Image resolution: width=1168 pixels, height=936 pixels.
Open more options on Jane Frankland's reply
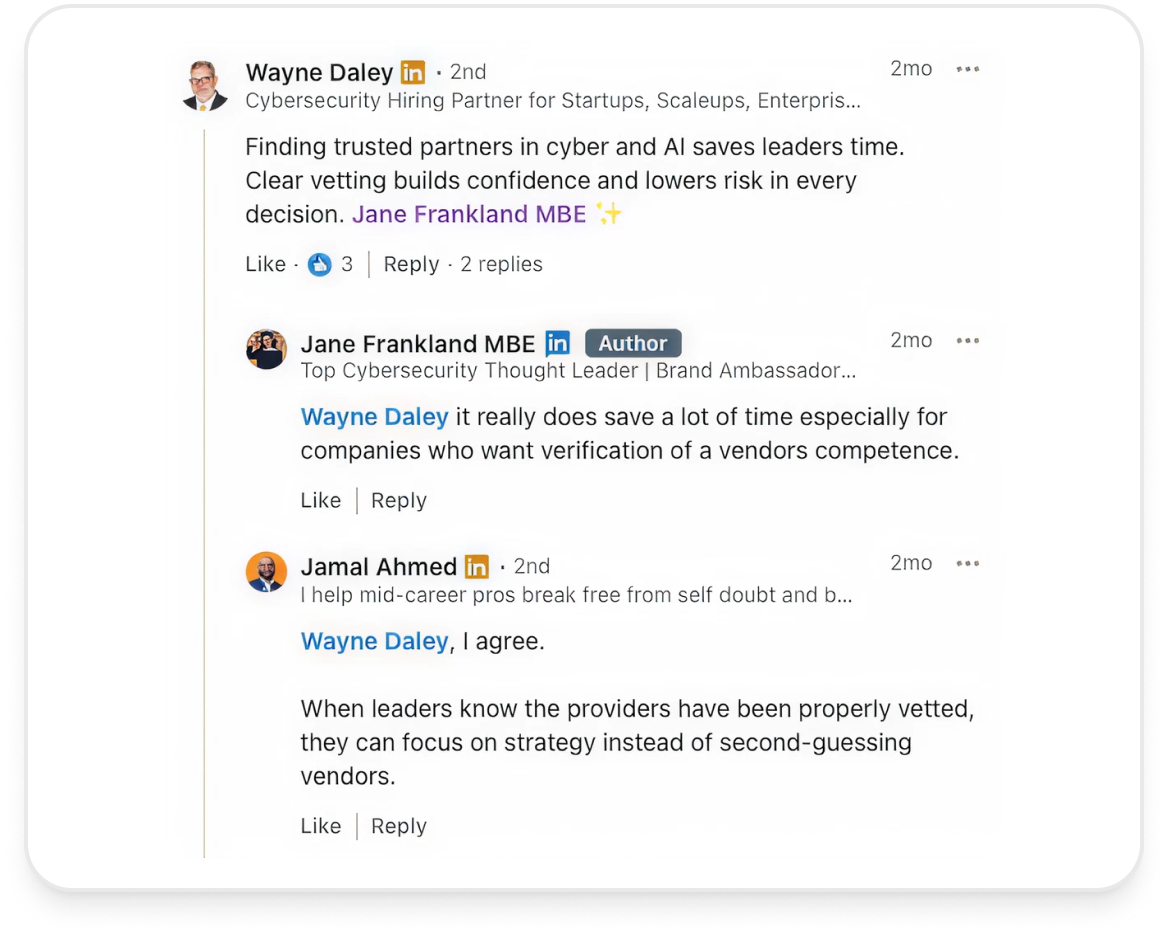(968, 341)
